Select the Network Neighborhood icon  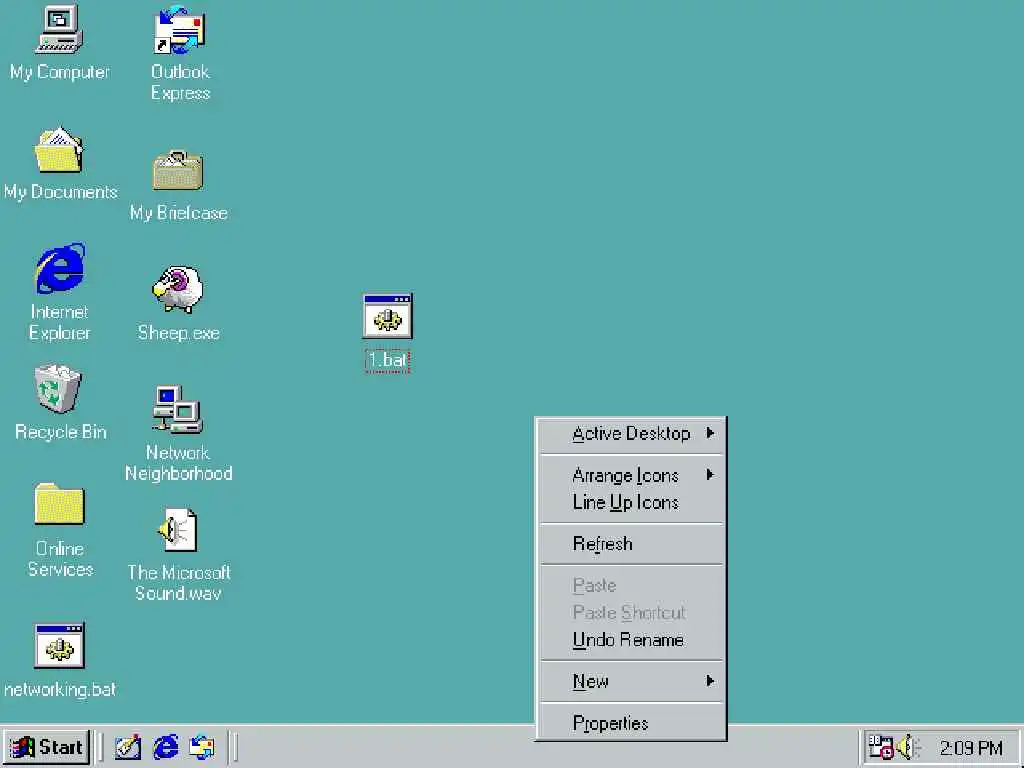(x=178, y=409)
